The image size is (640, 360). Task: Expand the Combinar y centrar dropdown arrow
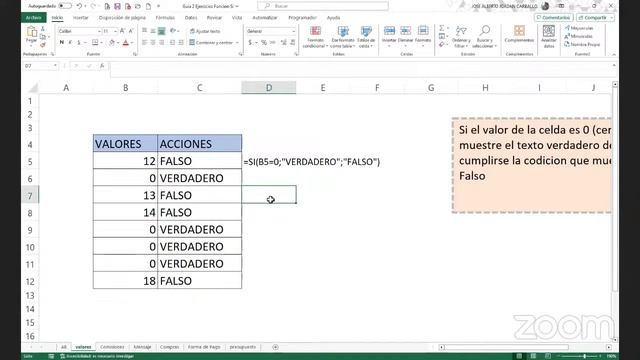(x=237, y=42)
